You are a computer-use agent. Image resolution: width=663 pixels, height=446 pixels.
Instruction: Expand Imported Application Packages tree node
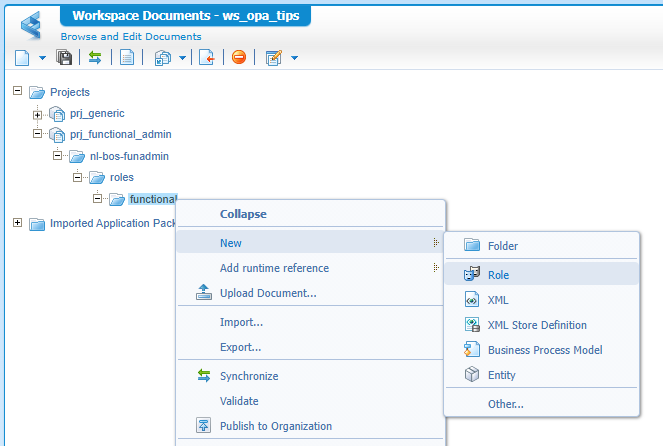coord(17,223)
